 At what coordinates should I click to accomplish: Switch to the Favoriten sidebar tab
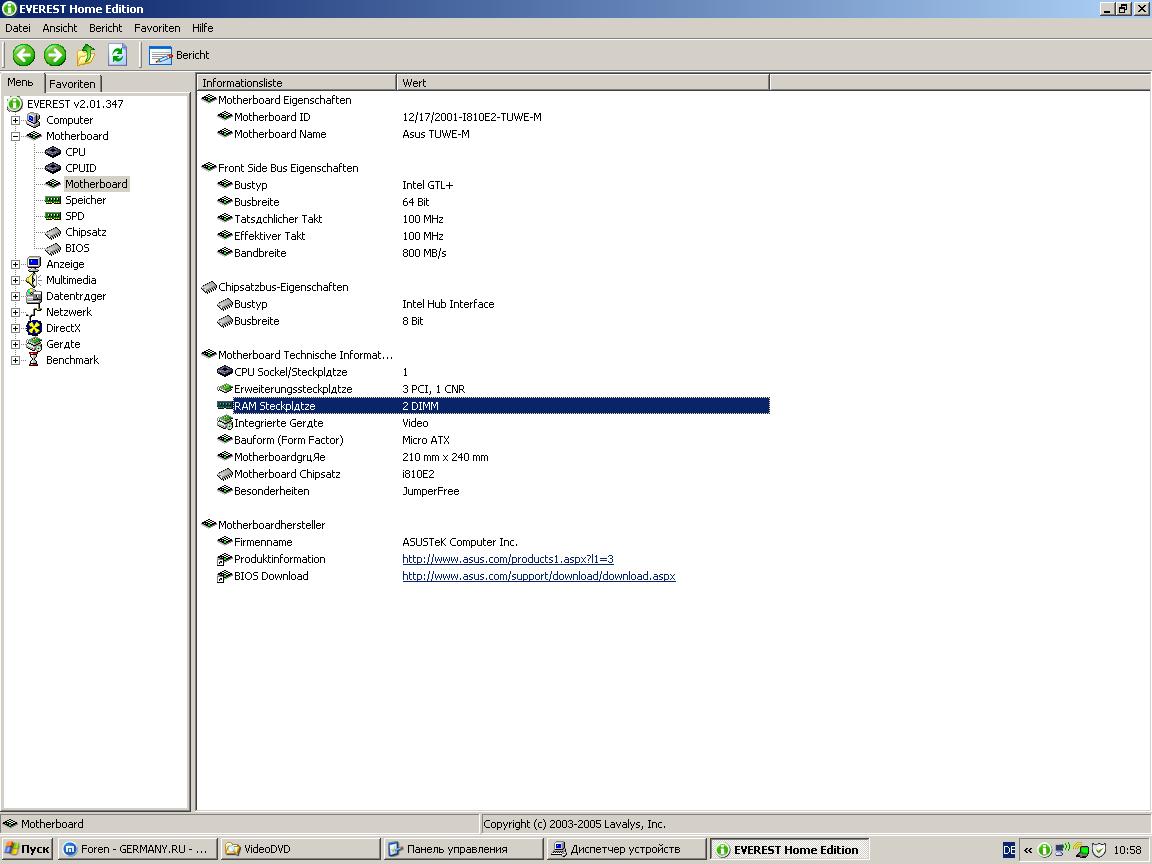(72, 84)
